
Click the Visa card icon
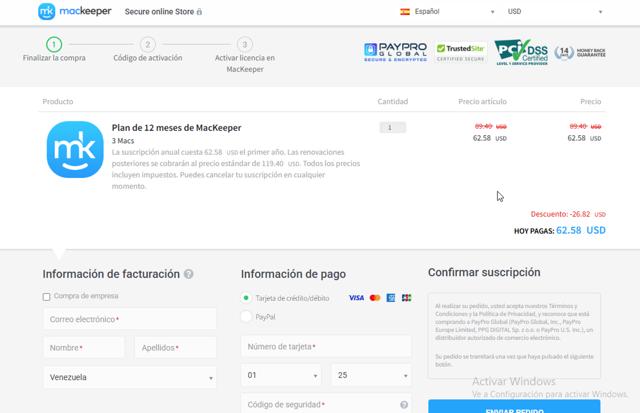coord(356,298)
